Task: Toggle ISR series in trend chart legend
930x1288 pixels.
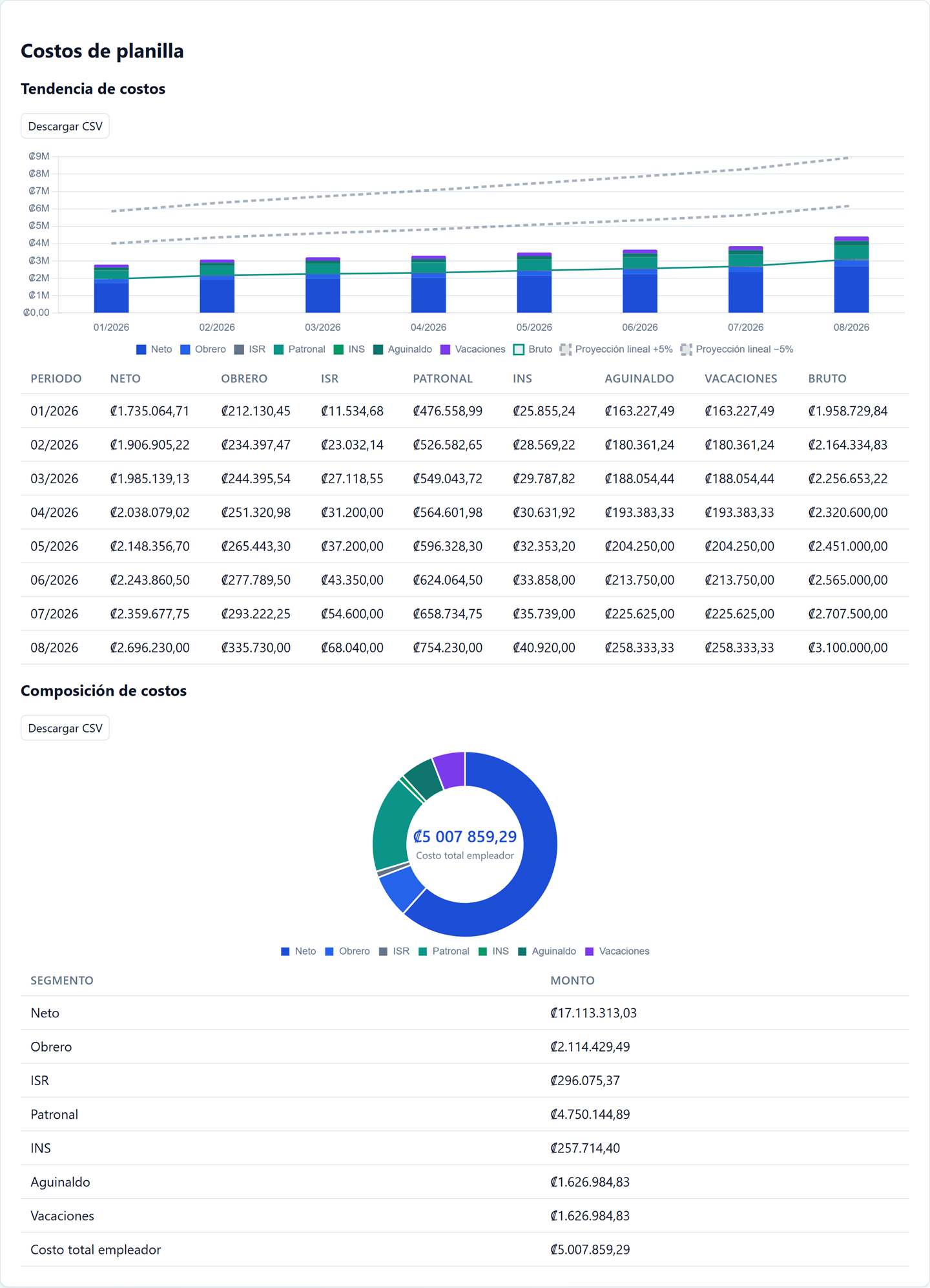Action: pos(249,349)
